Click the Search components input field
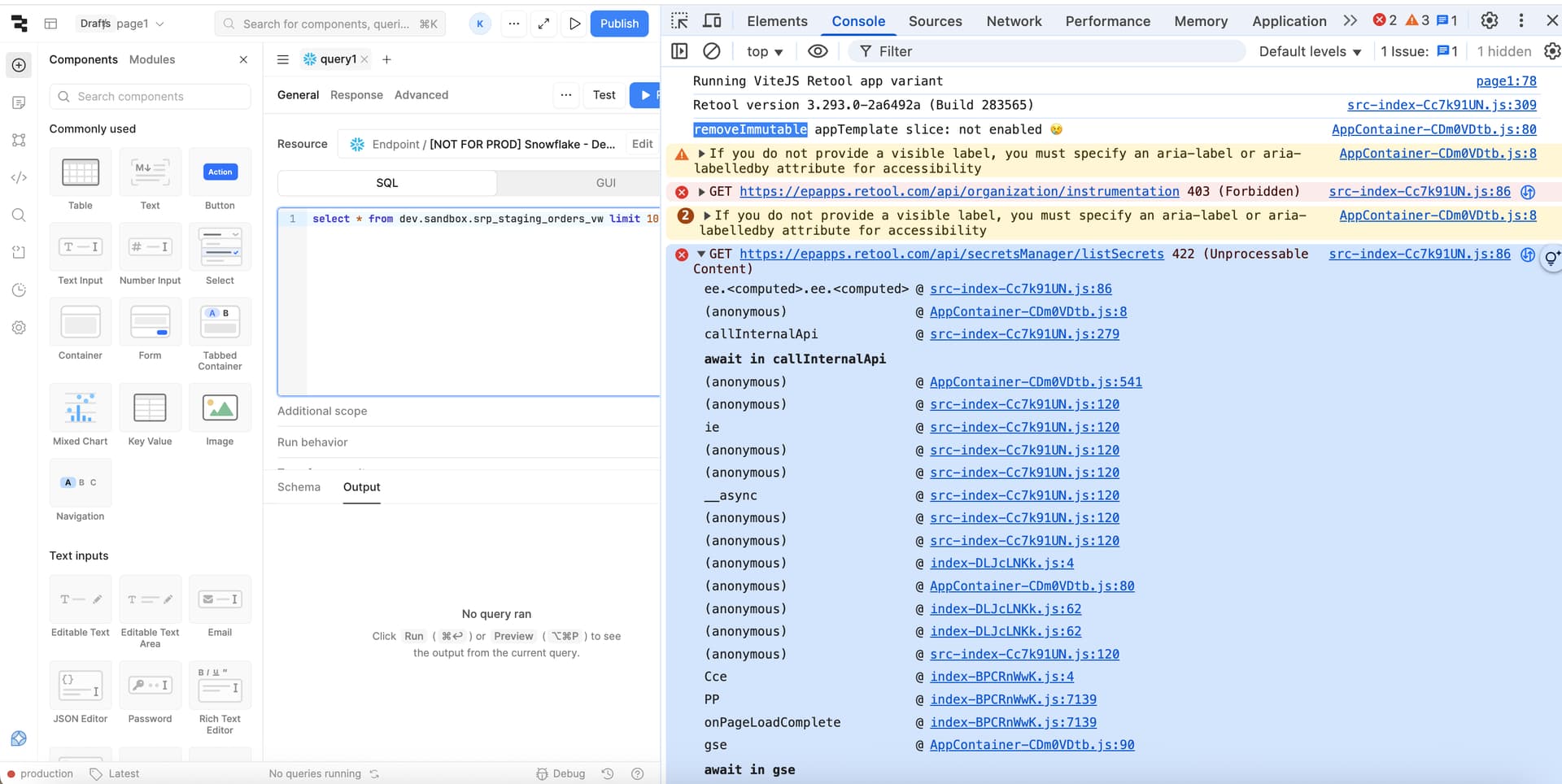1562x784 pixels. [x=151, y=96]
